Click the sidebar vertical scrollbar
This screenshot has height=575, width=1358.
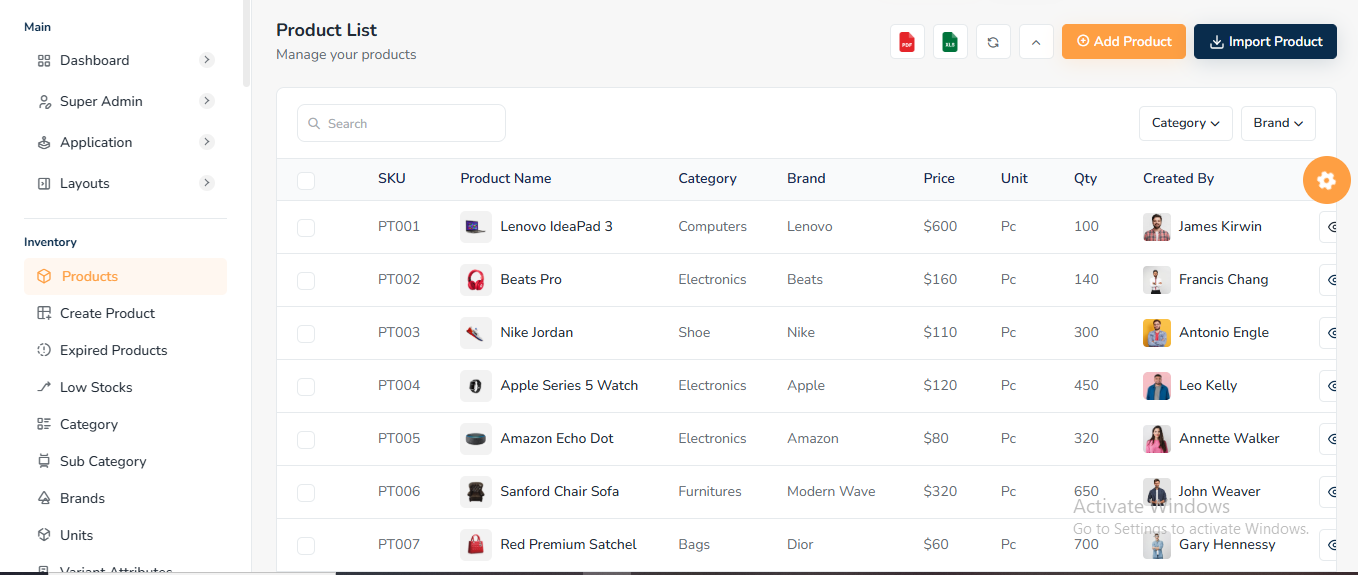pos(246,44)
